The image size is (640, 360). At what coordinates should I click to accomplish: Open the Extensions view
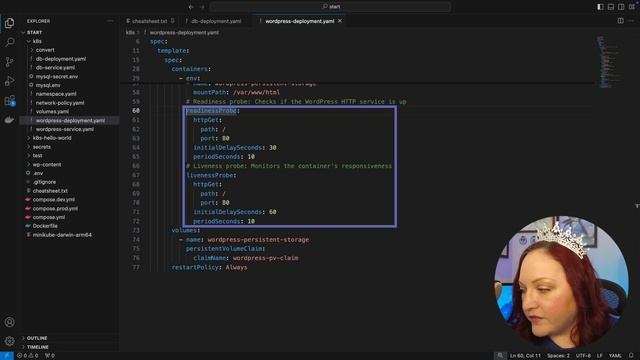[9, 101]
